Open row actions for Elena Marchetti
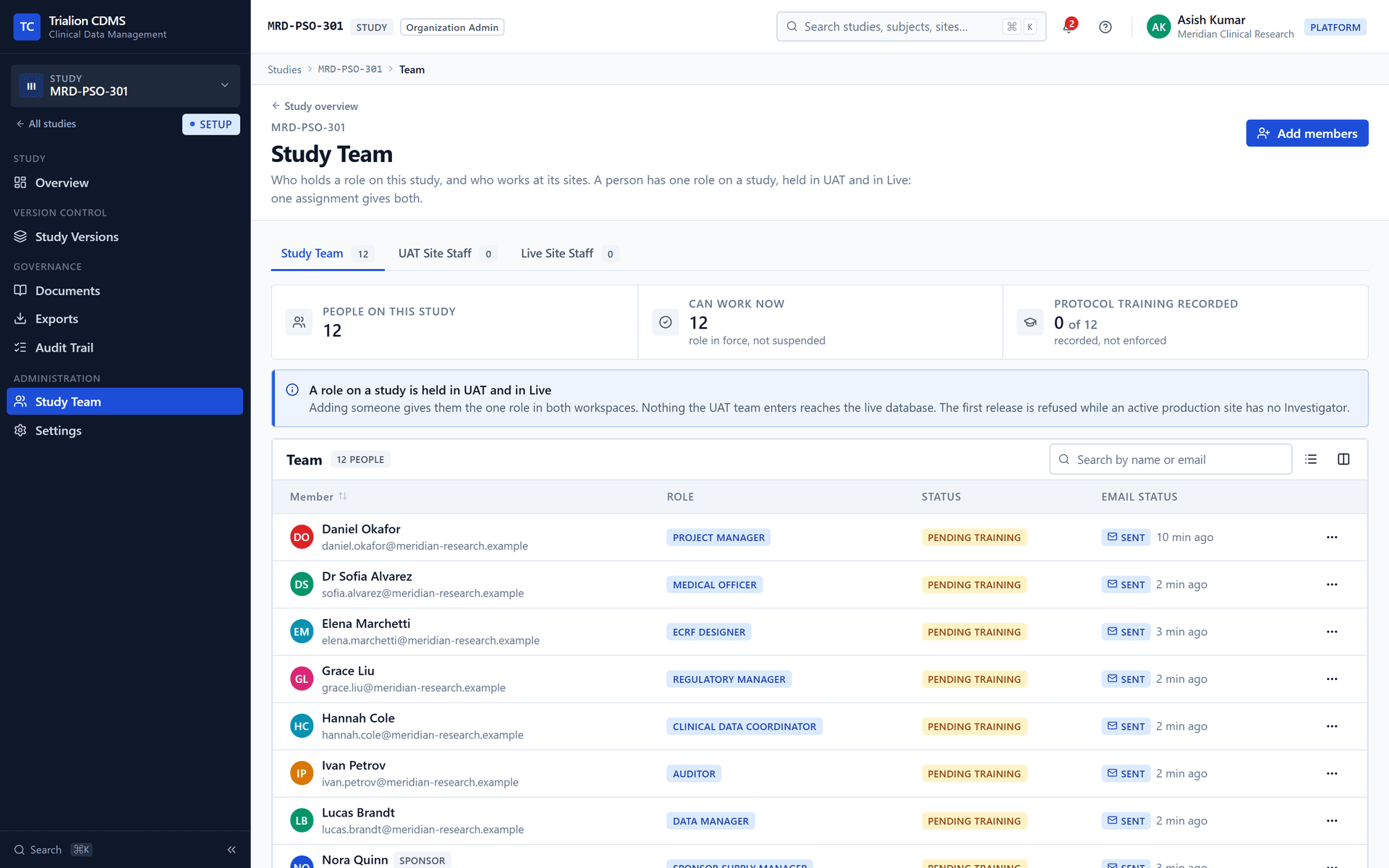Image resolution: width=1389 pixels, height=868 pixels. [1332, 631]
